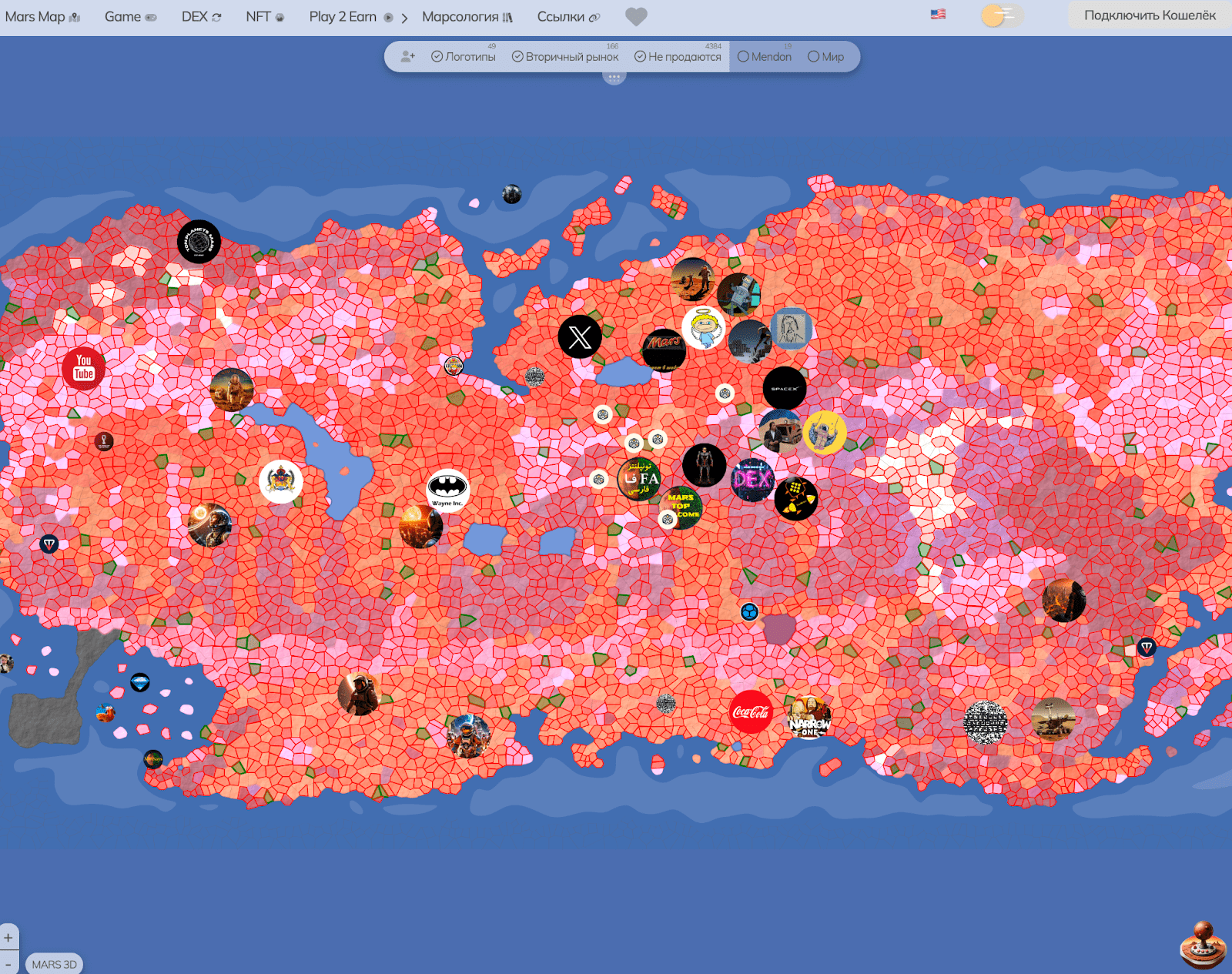Click the heart favorites icon
Screen dimensions: 1232x974
tap(636, 16)
